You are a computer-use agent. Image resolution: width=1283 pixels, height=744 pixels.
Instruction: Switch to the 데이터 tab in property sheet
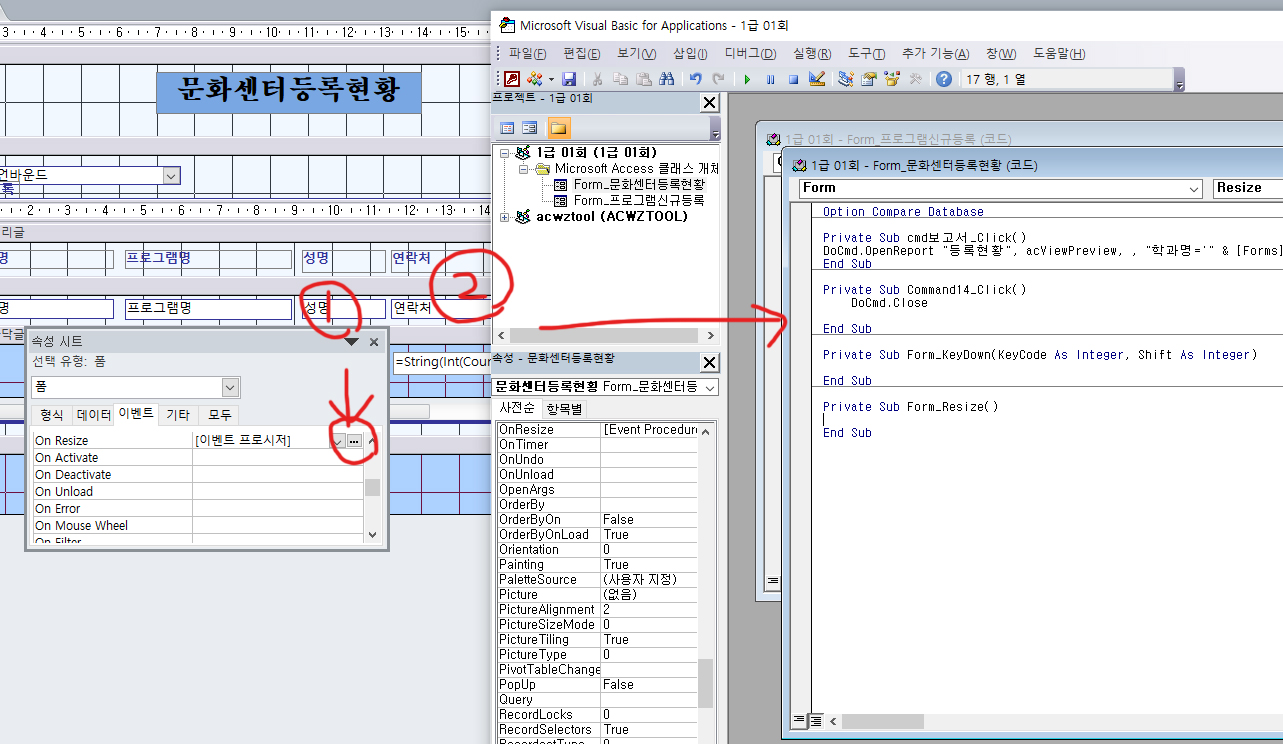tap(94, 414)
